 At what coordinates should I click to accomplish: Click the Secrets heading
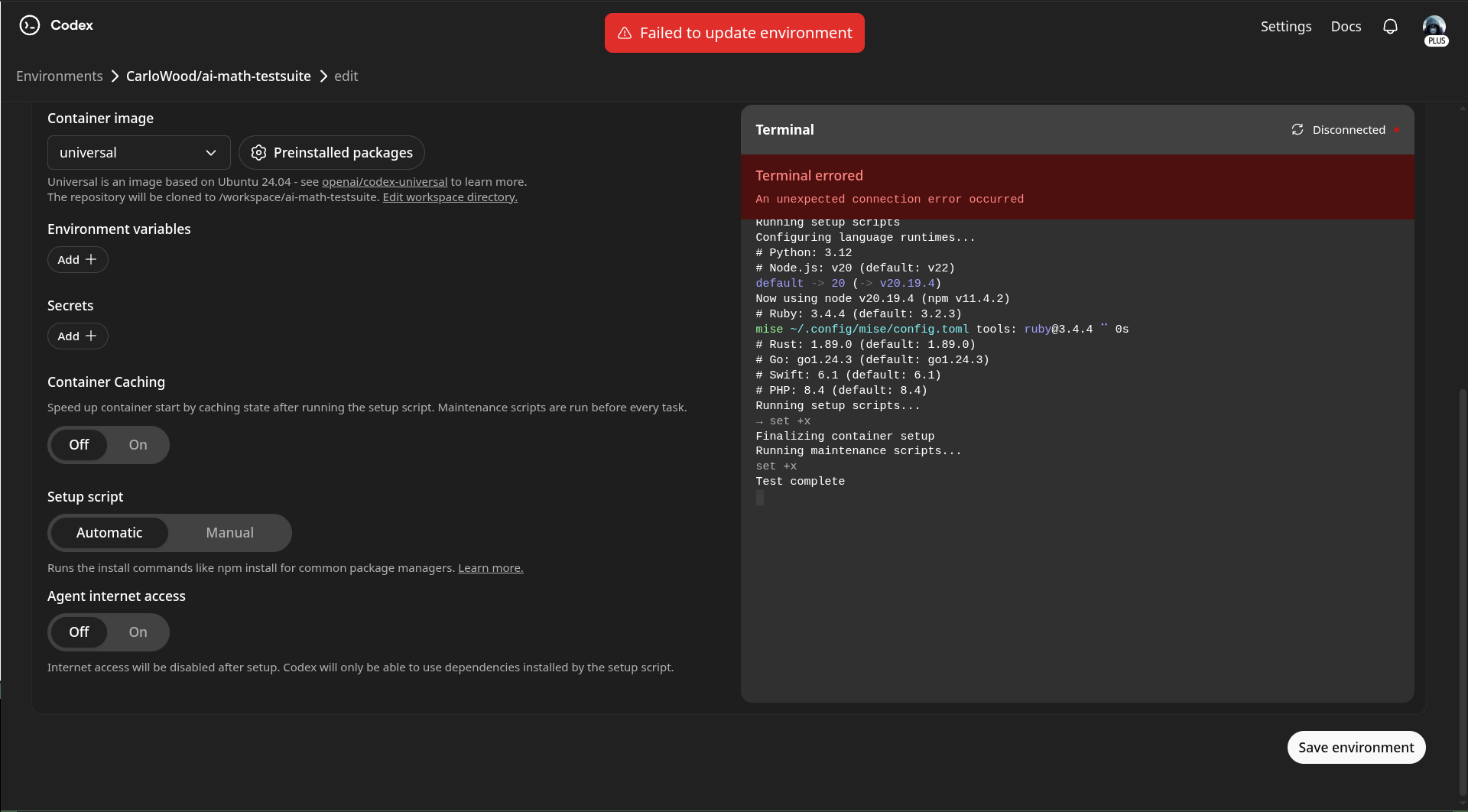pos(70,306)
